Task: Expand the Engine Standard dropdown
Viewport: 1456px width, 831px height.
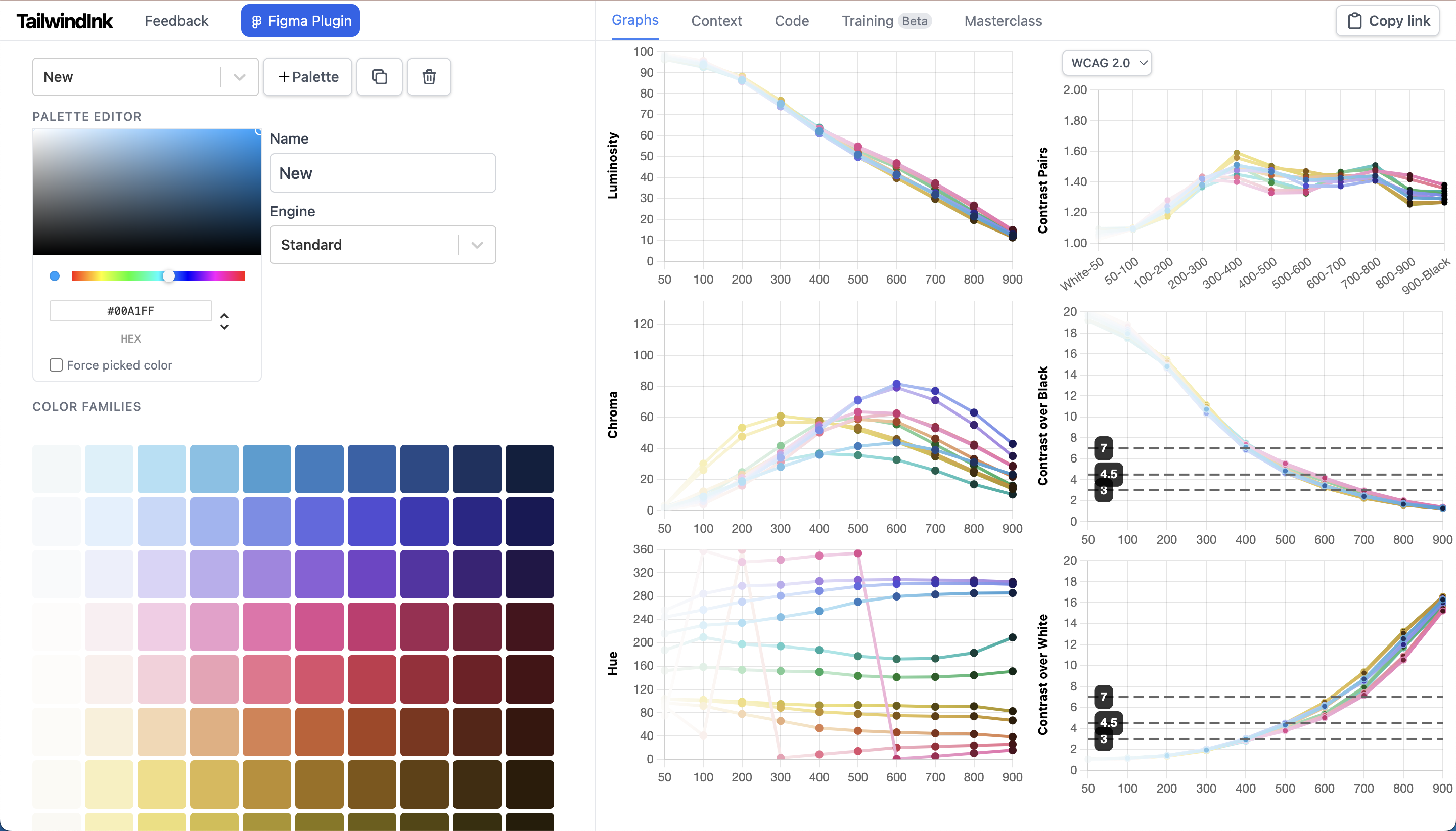Action: coord(382,245)
